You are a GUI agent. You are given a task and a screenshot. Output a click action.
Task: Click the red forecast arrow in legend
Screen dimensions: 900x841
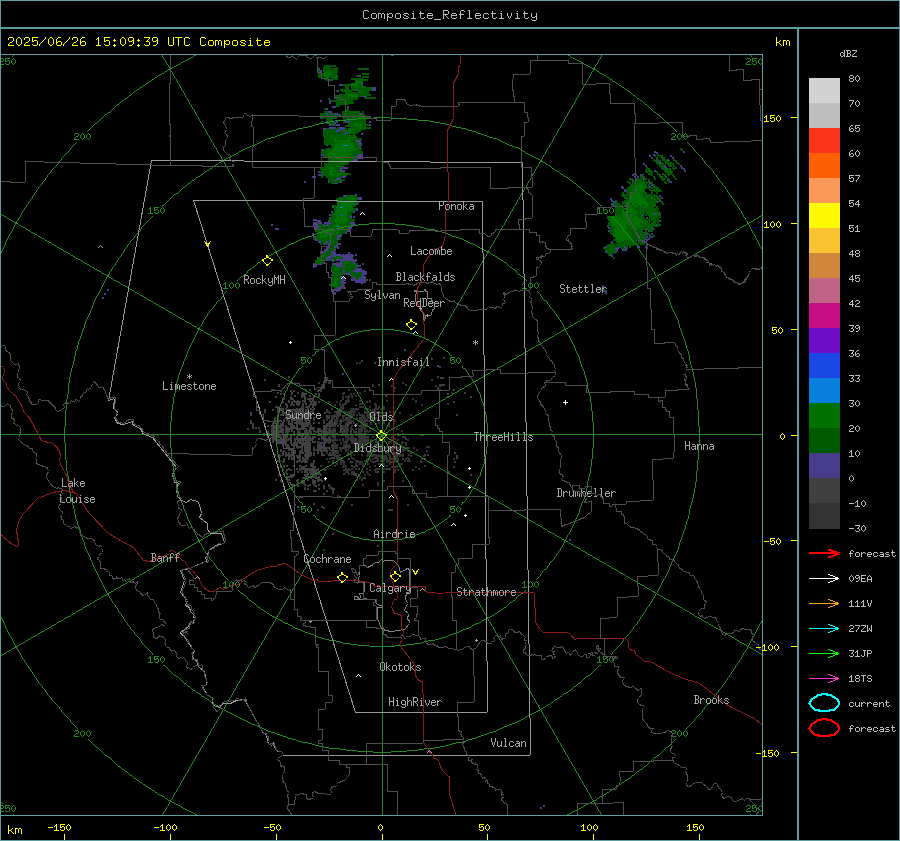click(x=824, y=553)
